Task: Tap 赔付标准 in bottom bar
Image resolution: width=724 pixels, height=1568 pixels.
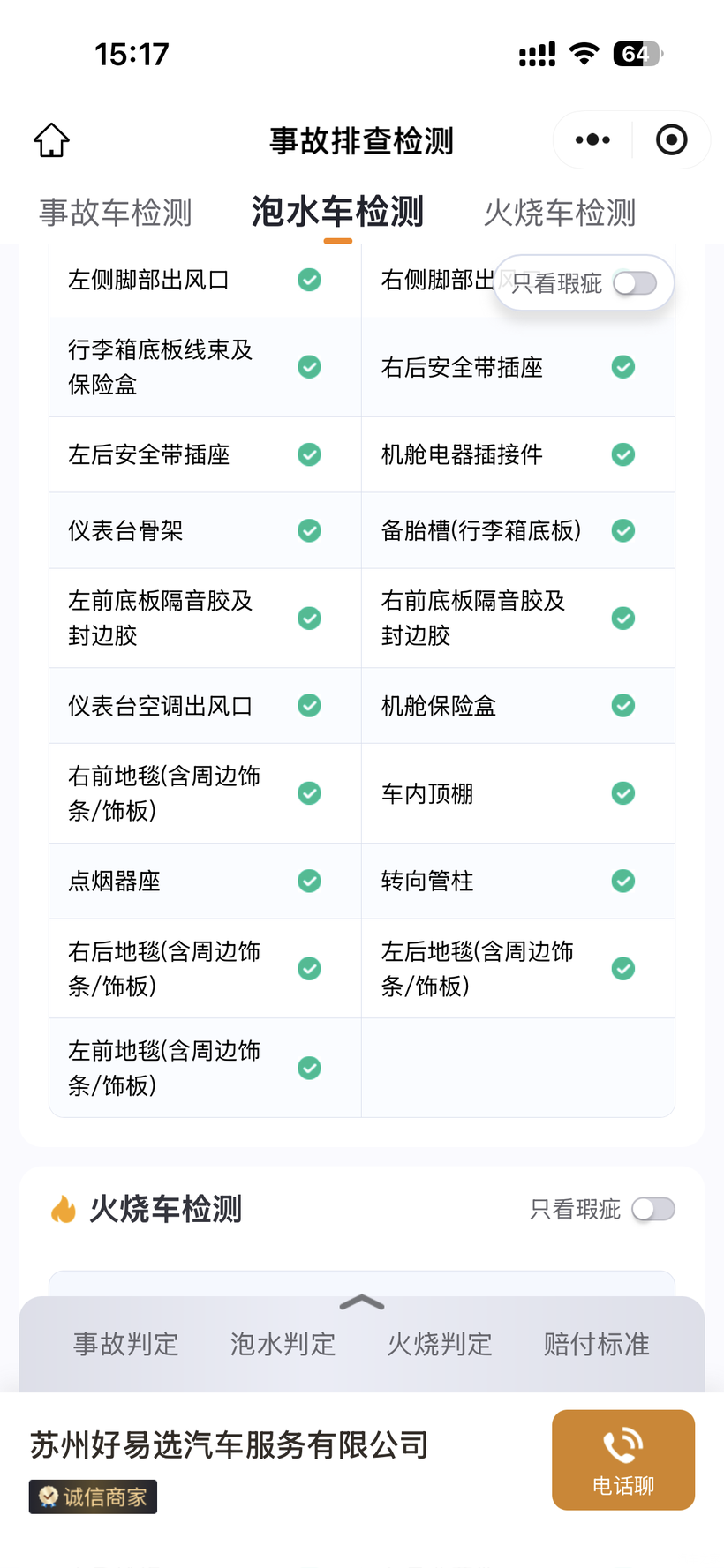Action: (596, 1344)
